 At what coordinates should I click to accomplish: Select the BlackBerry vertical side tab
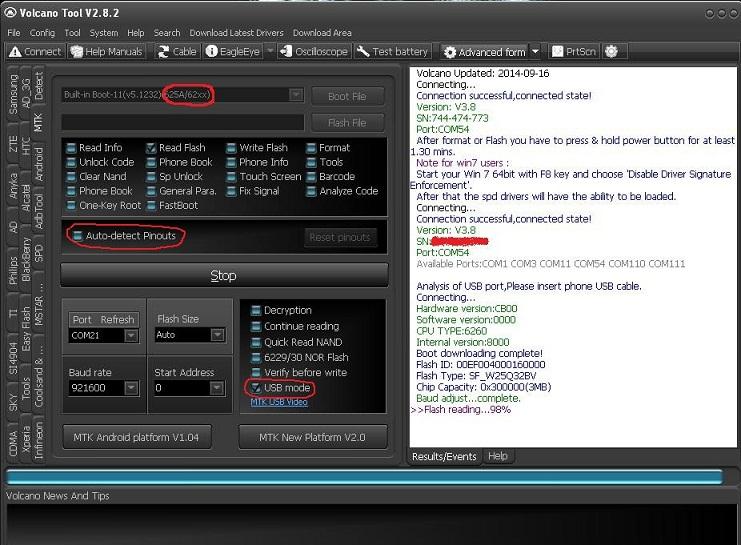coord(26,260)
